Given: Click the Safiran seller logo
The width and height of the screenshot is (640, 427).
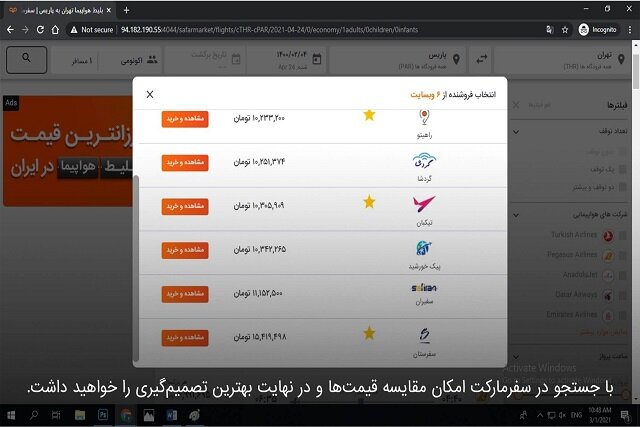Looking at the screenshot, I should tap(424, 288).
